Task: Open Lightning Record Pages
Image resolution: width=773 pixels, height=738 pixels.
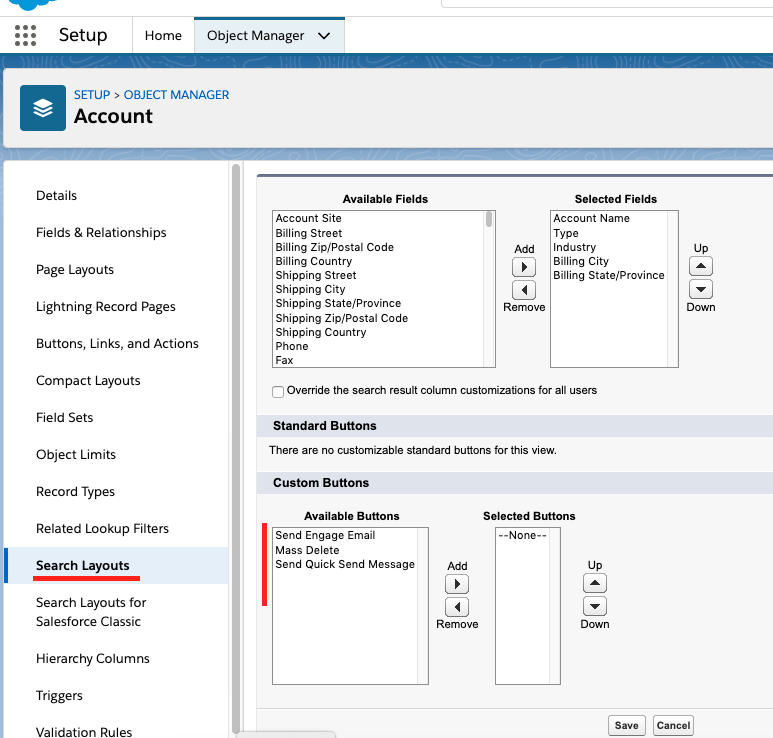Action: pos(105,307)
